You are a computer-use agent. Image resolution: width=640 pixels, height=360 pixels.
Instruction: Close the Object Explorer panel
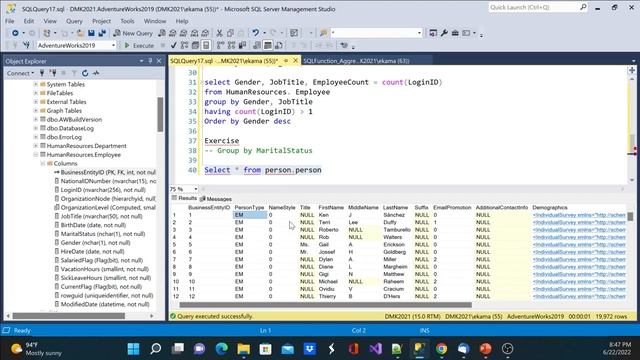pyautogui.click(x=159, y=61)
